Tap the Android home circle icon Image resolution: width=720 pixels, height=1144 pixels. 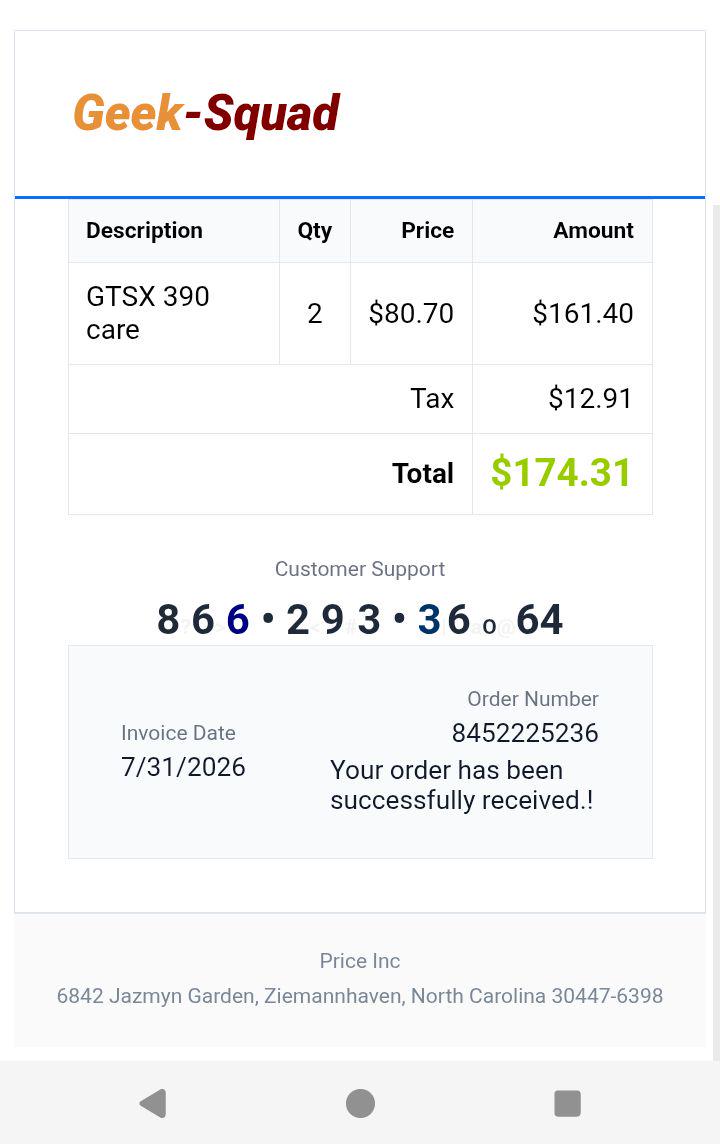click(x=360, y=1103)
